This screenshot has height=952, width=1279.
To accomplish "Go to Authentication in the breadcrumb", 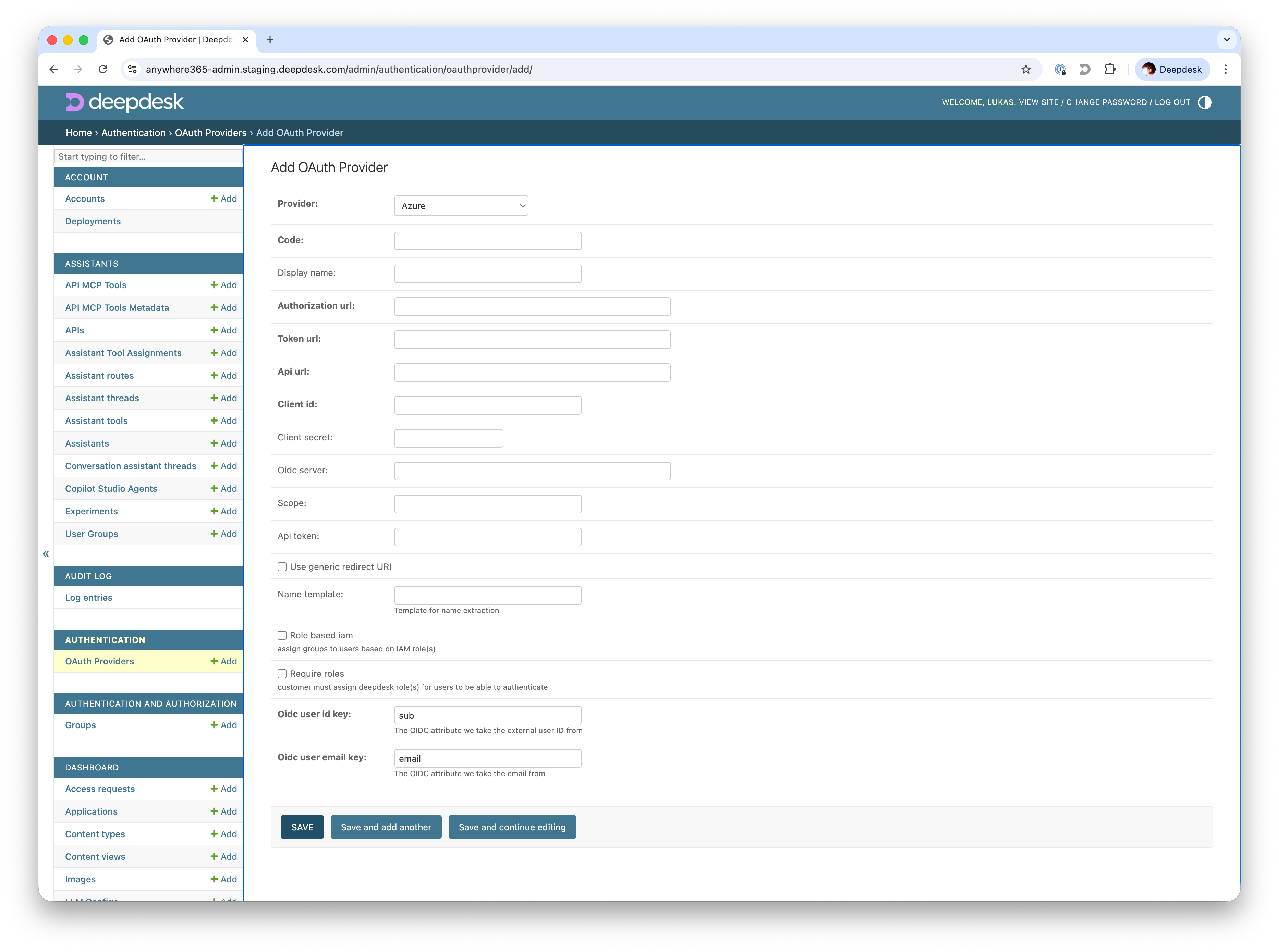I will pos(133,133).
